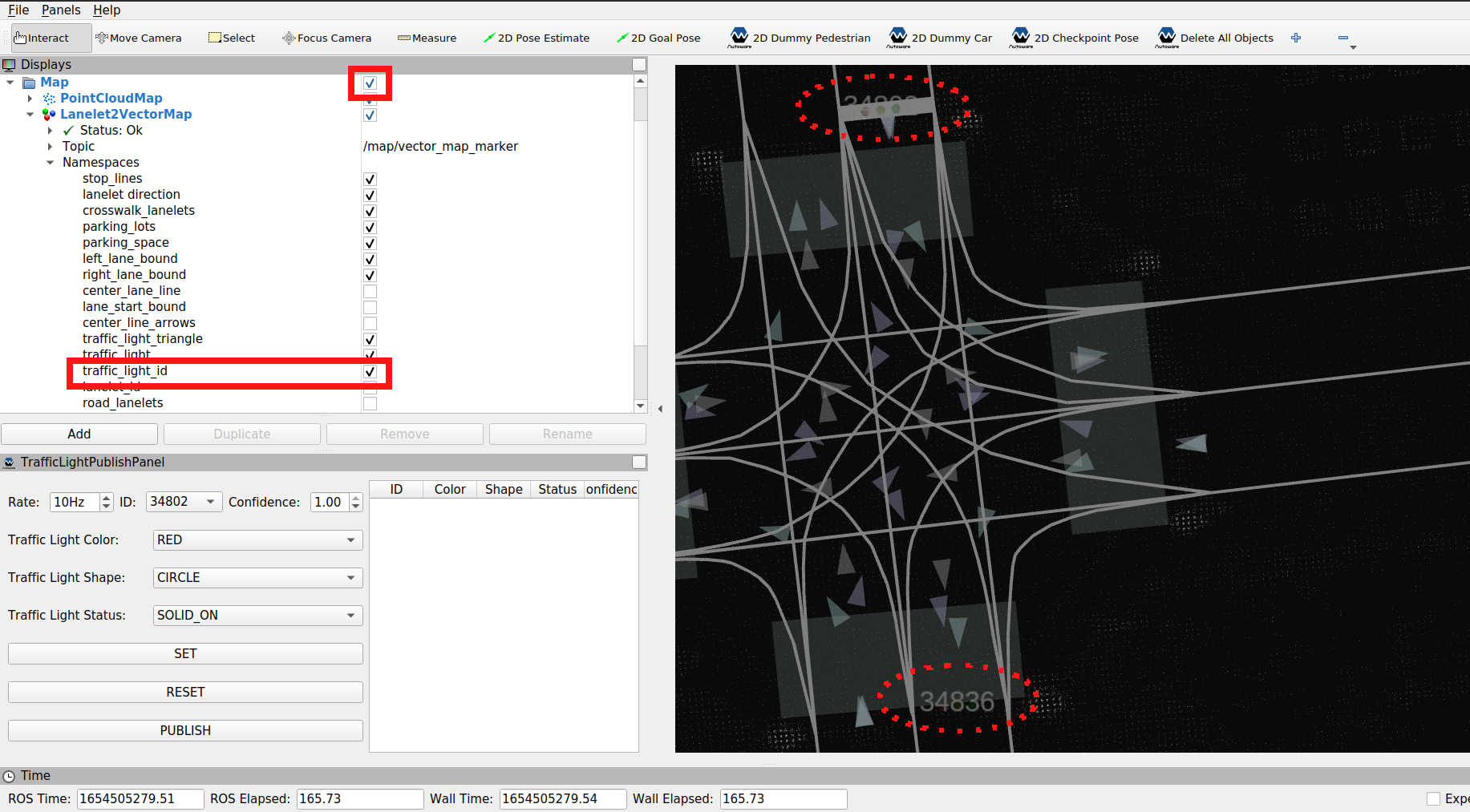Choose the 2D Dummy Pedestrian tool
This screenshot has height=812, width=1470.
[x=799, y=38]
